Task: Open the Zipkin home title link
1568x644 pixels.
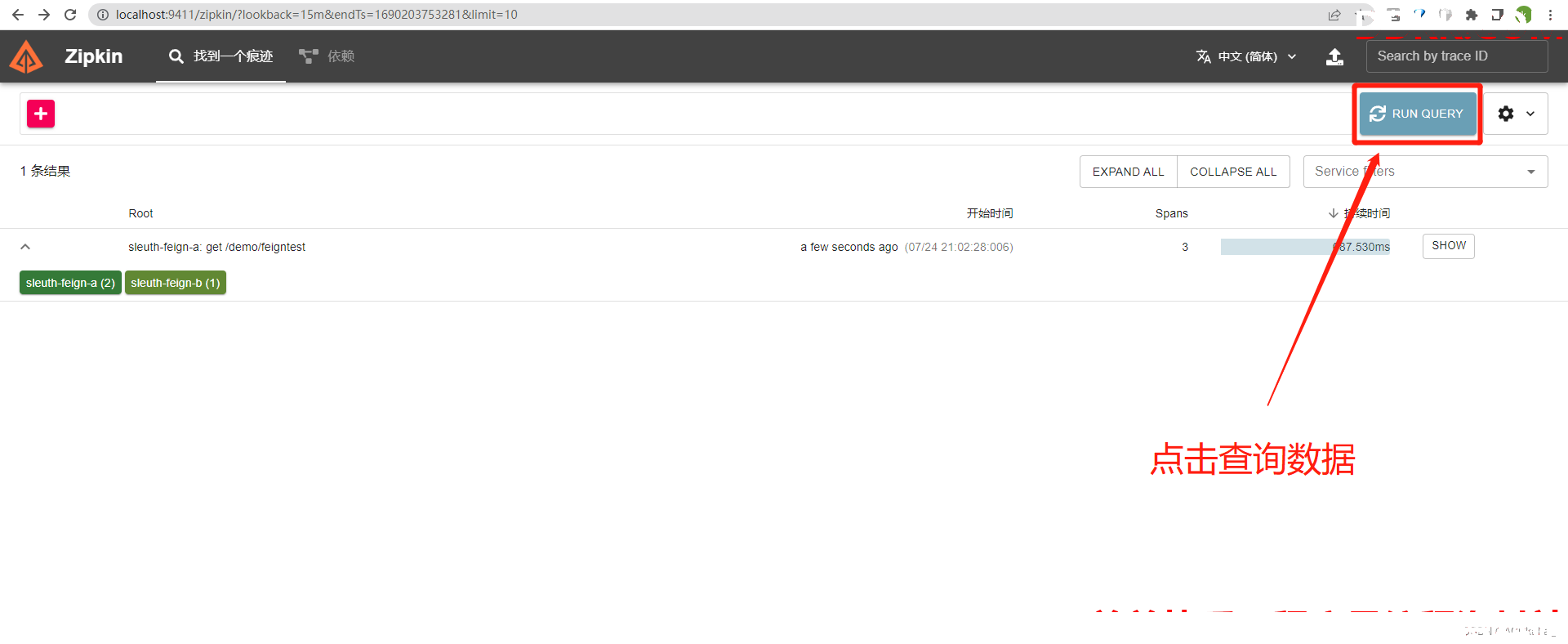Action: pyautogui.click(x=93, y=56)
